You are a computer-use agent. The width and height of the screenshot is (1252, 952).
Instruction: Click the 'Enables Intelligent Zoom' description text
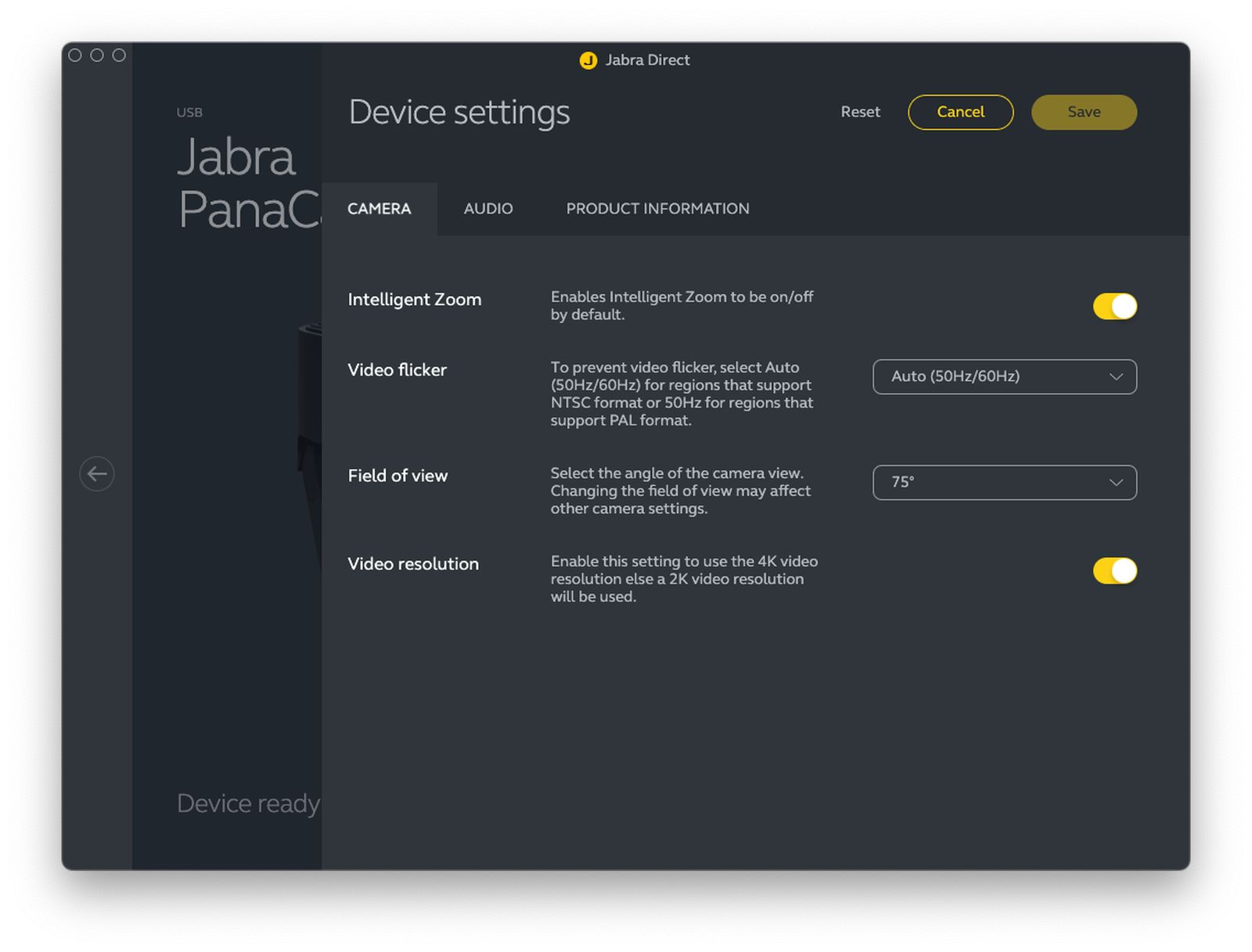tap(682, 306)
